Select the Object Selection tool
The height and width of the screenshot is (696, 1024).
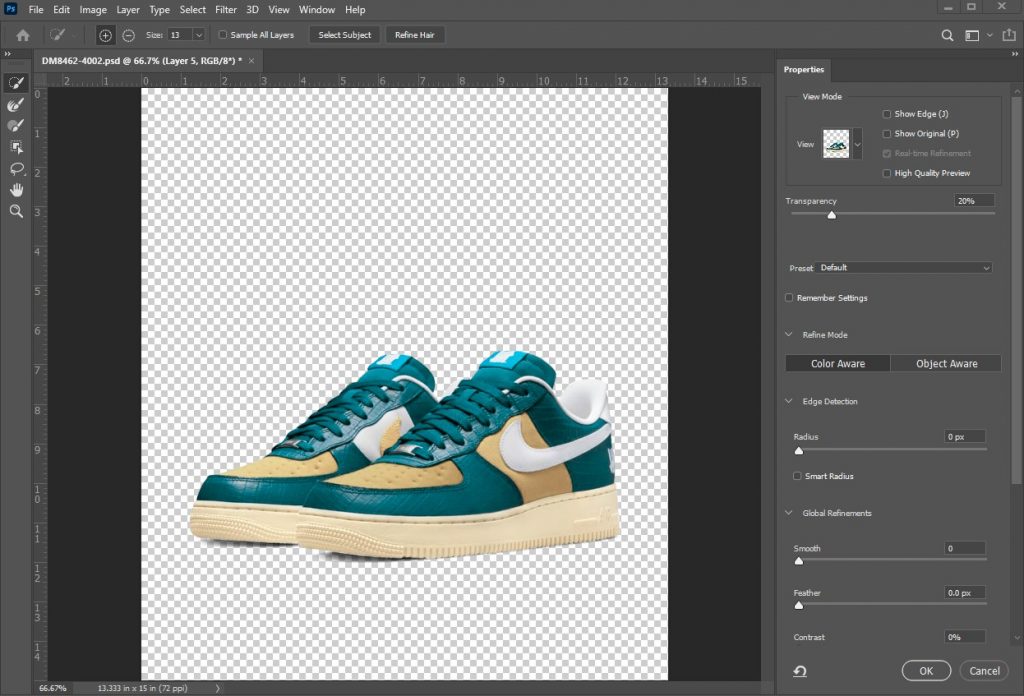pyautogui.click(x=16, y=147)
